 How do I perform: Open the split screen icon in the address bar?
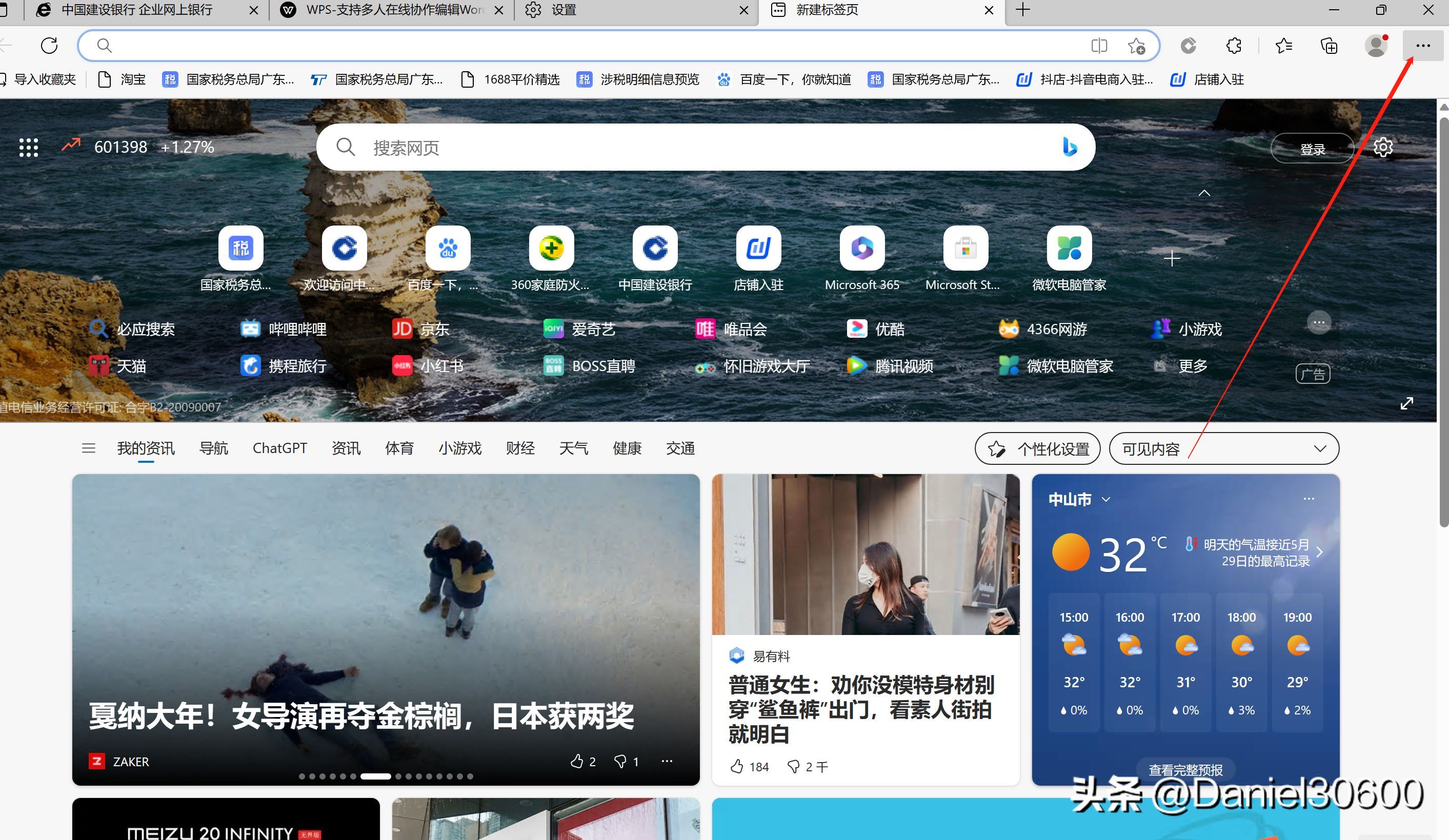point(1099,46)
